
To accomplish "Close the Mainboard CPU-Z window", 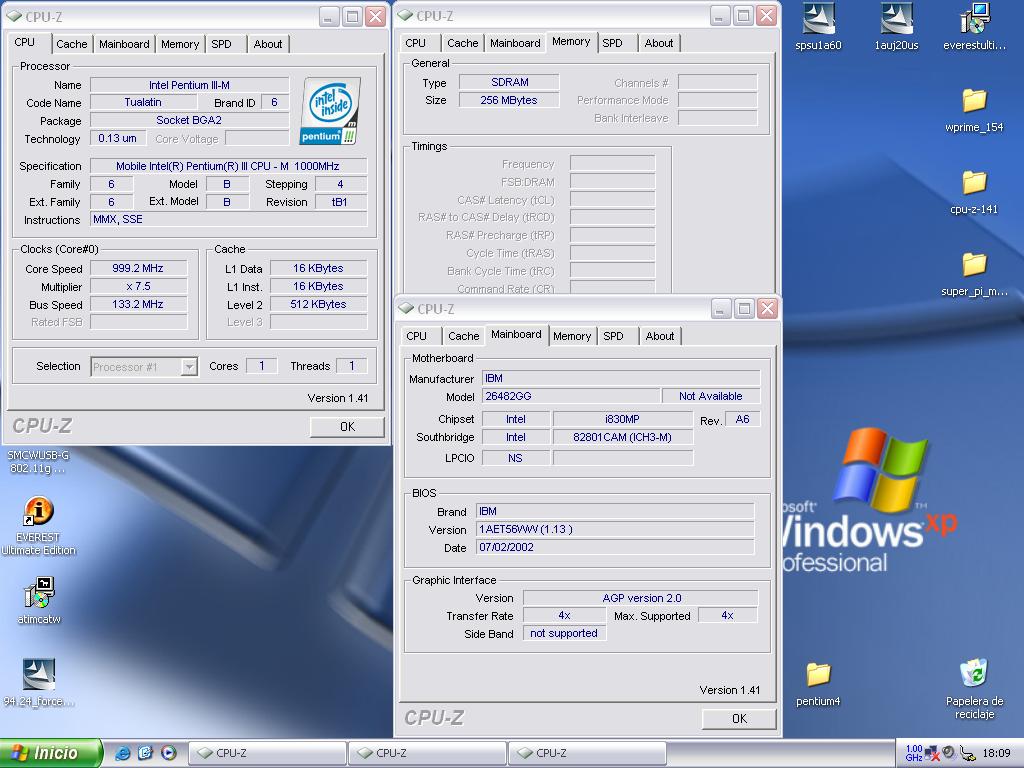I will click(767, 308).
